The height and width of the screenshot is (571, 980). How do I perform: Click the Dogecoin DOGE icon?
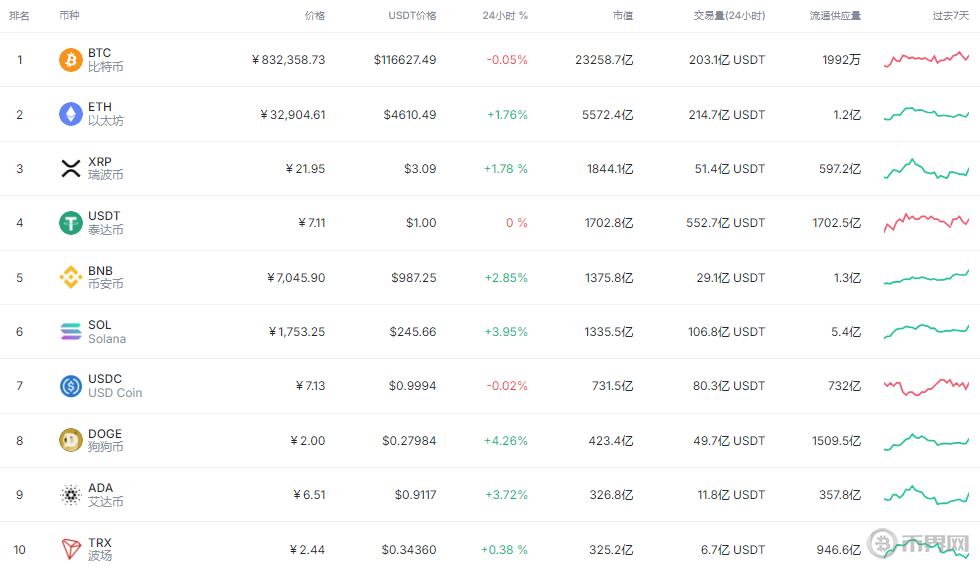coord(70,440)
